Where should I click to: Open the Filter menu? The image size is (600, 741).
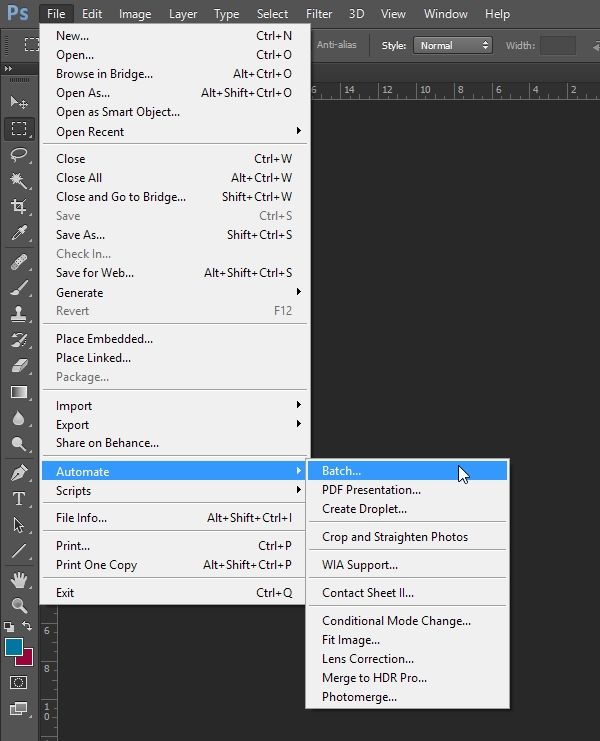[x=319, y=14]
